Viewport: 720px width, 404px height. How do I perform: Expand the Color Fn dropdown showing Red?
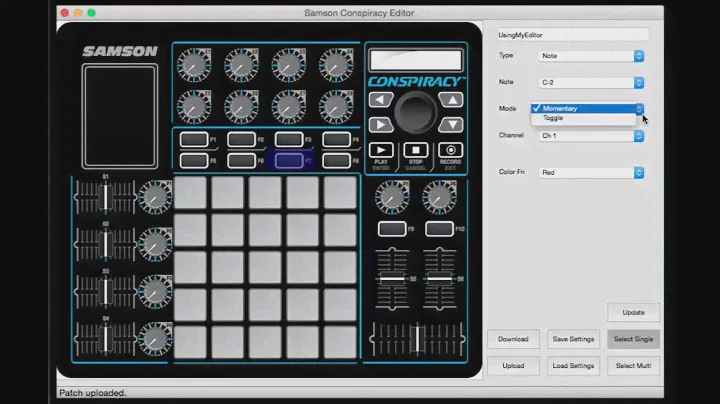point(590,173)
